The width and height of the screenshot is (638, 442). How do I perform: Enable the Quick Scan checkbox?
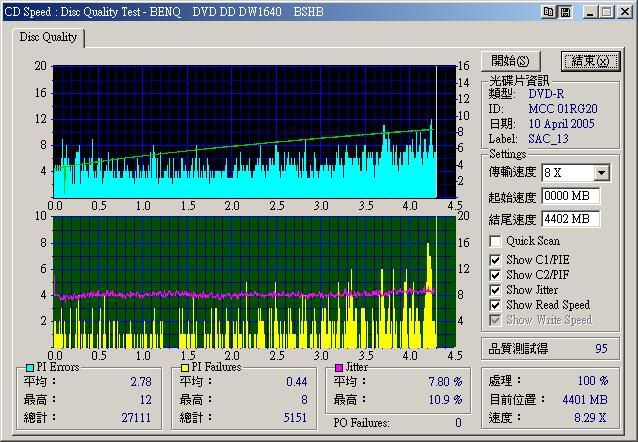[x=495, y=241]
